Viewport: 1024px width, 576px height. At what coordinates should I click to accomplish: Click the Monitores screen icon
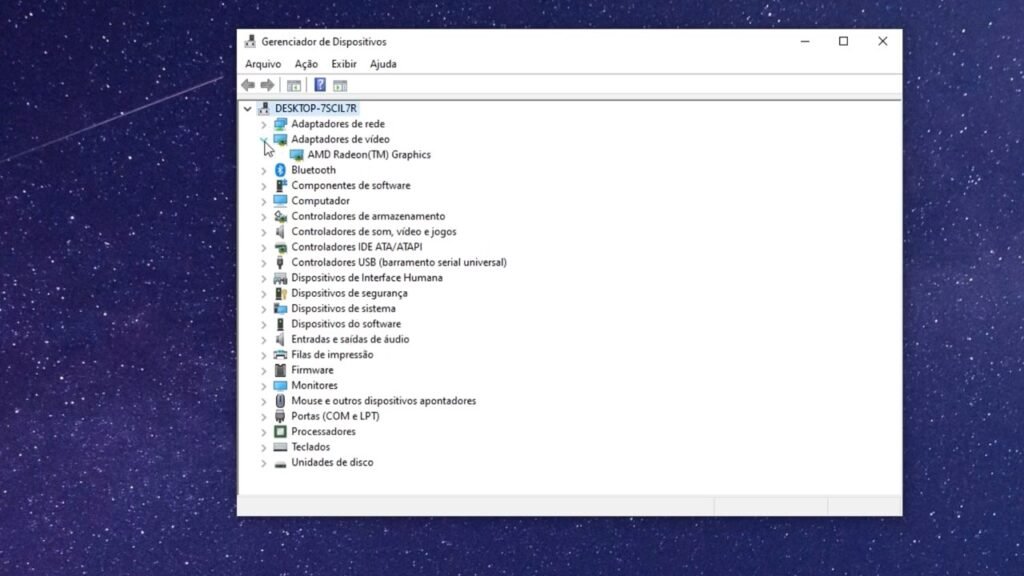point(280,385)
